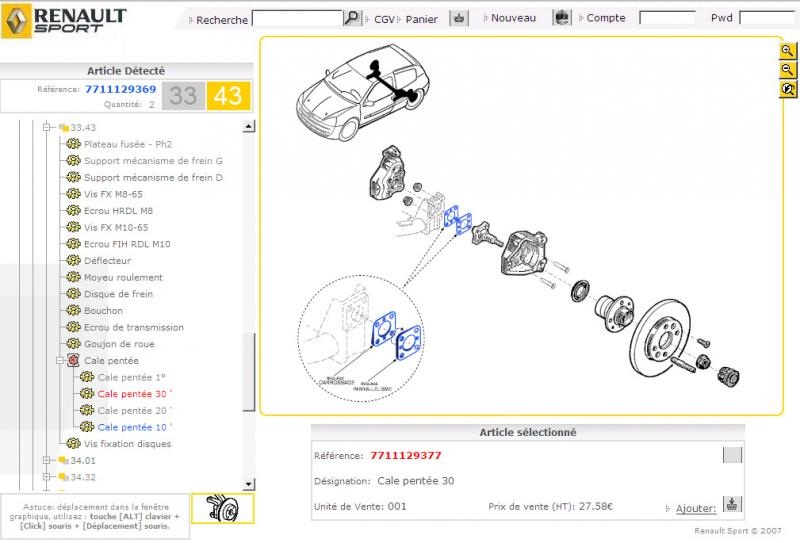
Task: Click the Recherche search input field
Action: (296, 18)
